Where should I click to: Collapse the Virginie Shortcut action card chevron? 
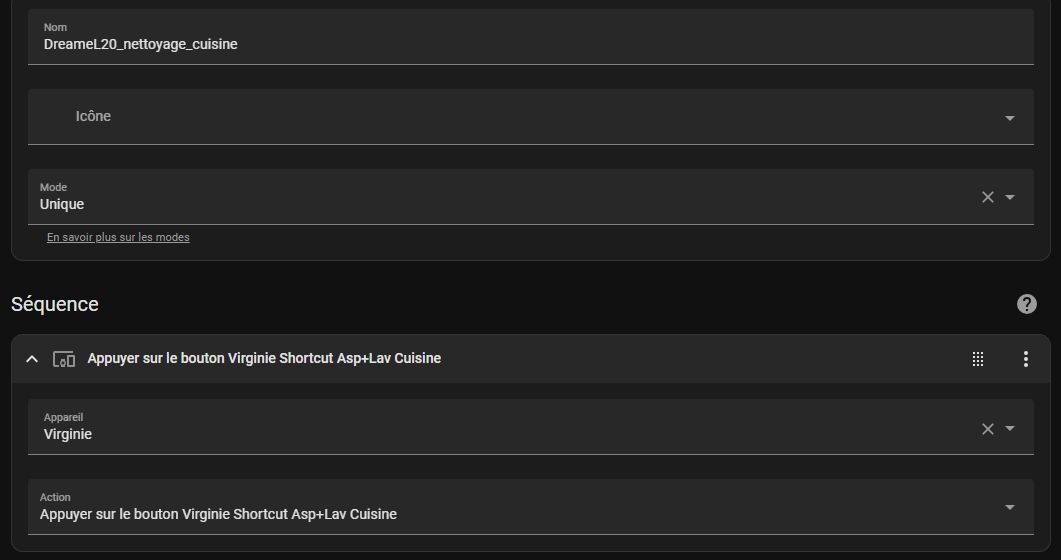[32, 359]
